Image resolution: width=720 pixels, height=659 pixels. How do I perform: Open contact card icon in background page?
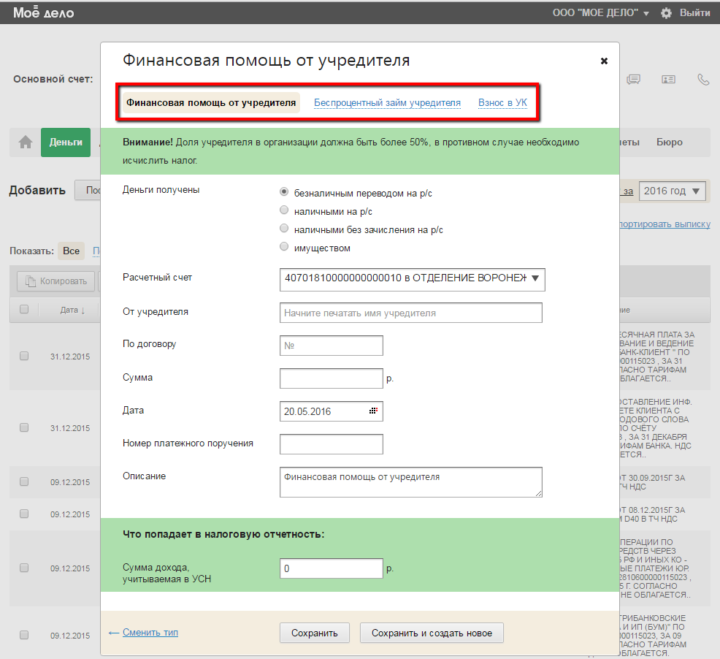point(668,79)
